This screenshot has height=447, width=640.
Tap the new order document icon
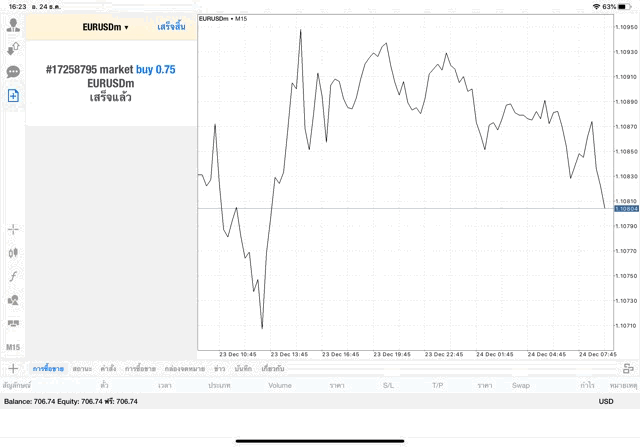(x=13, y=96)
